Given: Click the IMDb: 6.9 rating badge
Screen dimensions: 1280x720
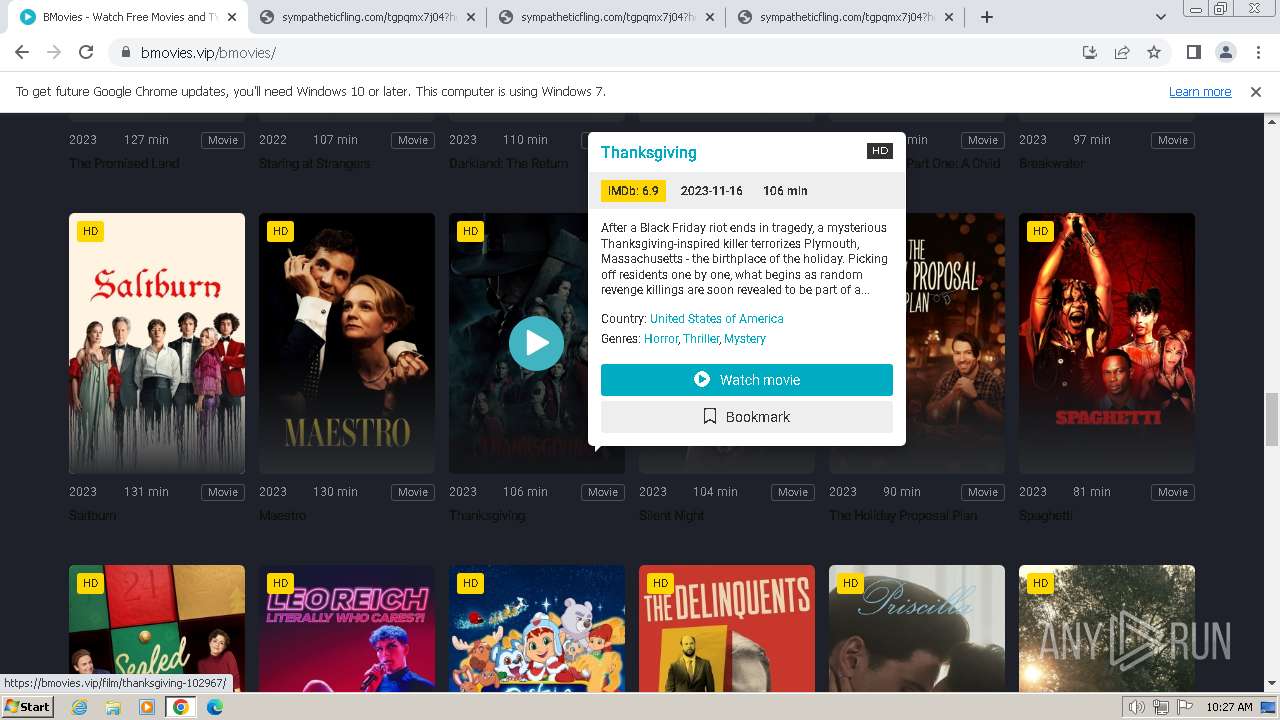Looking at the screenshot, I should point(633,191).
